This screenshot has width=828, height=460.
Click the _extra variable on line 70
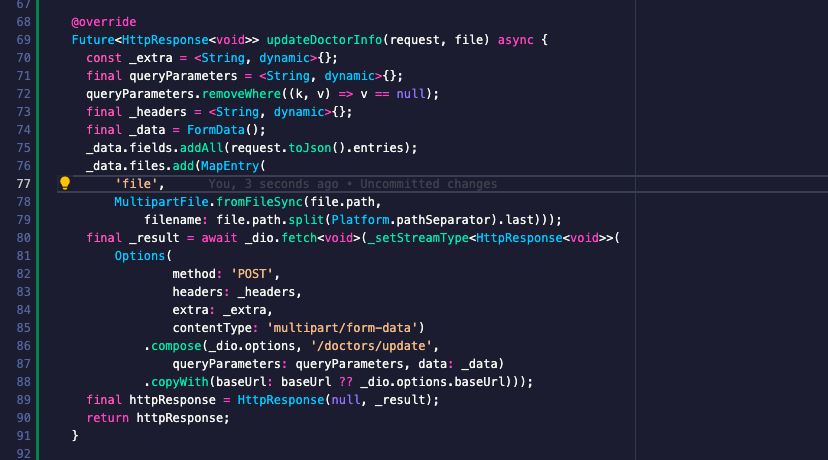[x=150, y=58]
